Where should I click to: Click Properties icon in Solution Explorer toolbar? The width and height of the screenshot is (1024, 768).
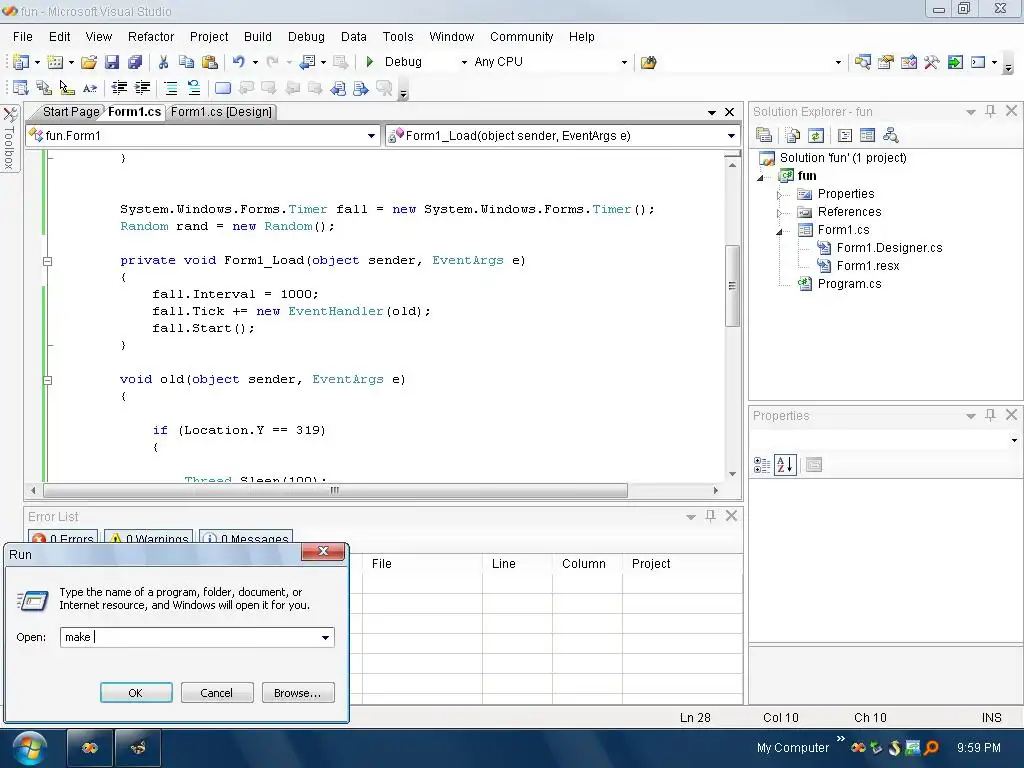764,135
